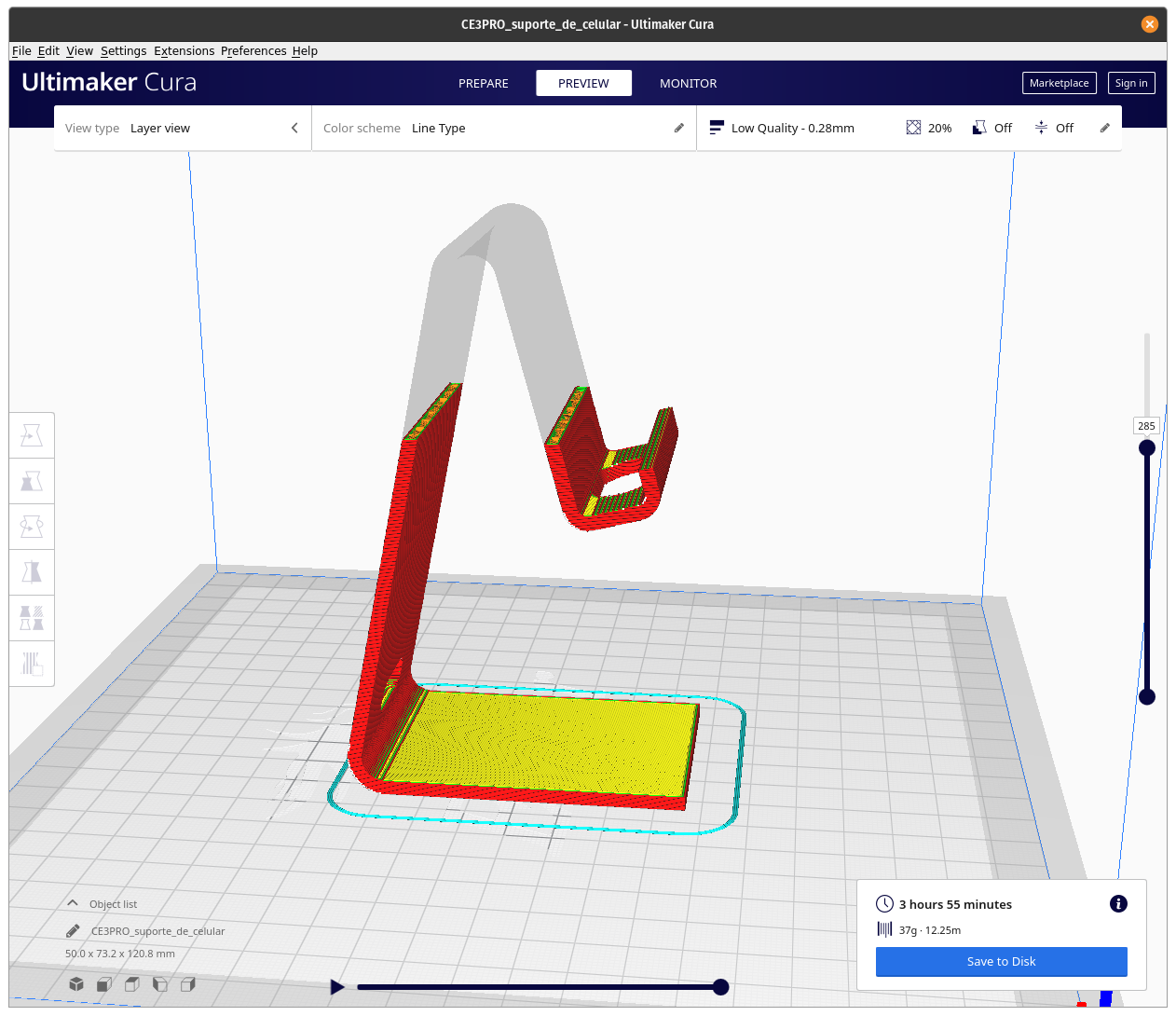
Task: Click the support Off icon
Action: (979, 128)
